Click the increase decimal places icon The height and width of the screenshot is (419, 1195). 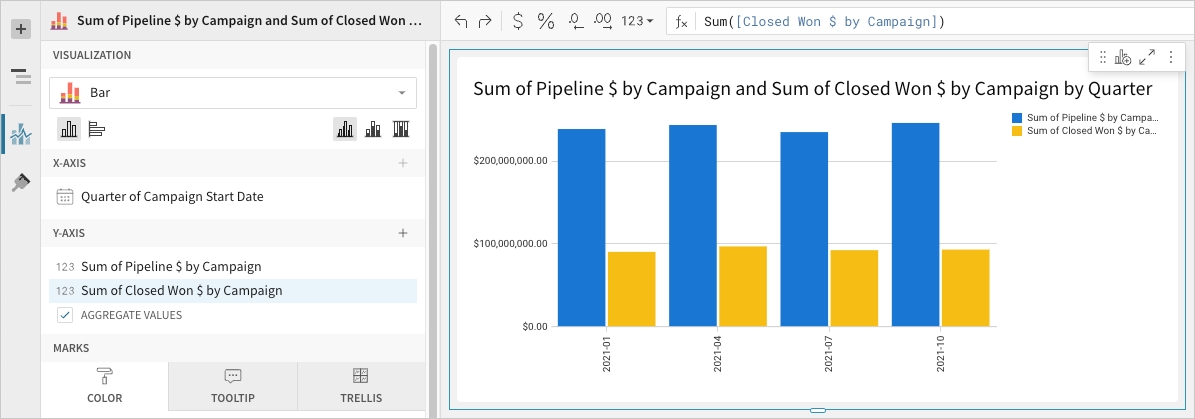(603, 21)
